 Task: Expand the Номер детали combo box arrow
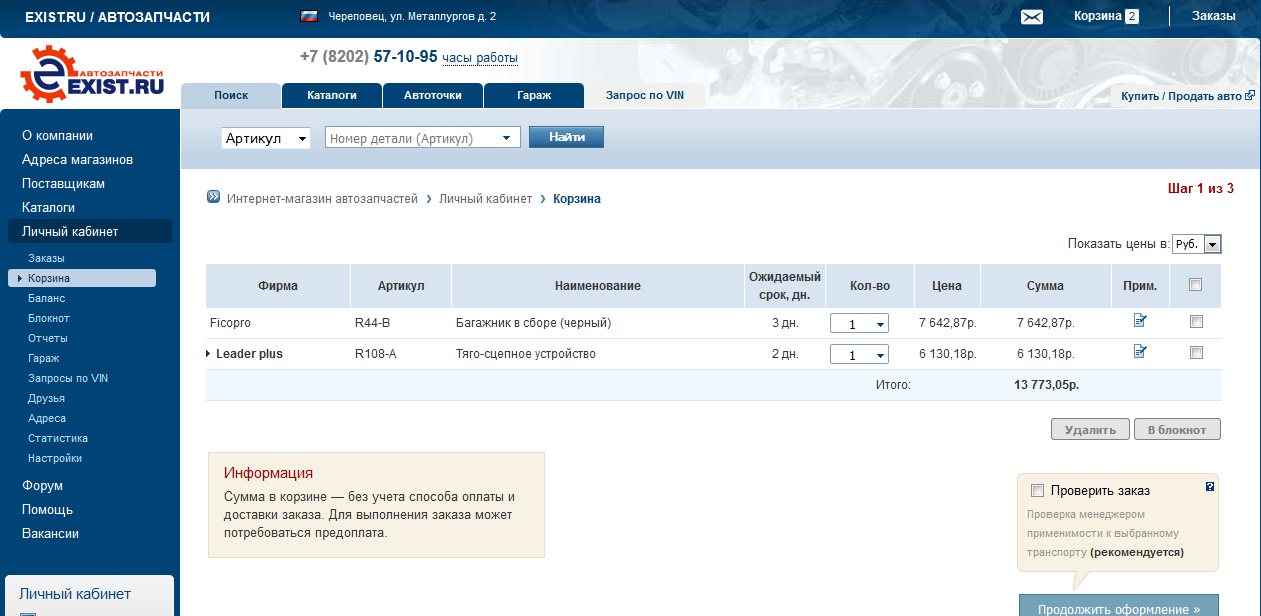pos(507,138)
